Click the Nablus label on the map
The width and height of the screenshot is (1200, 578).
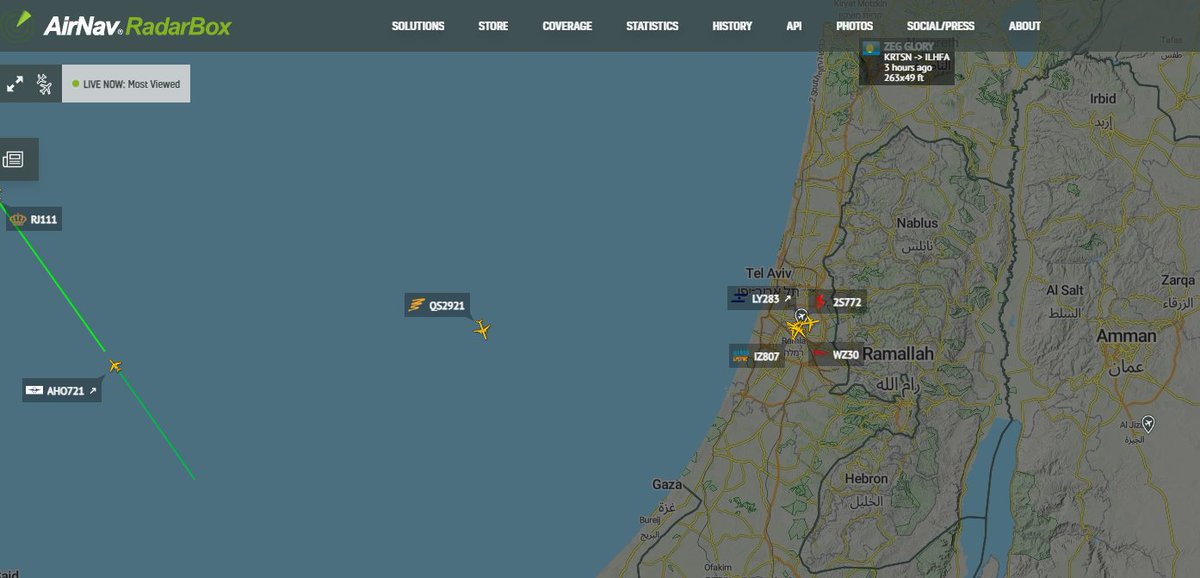point(917,223)
